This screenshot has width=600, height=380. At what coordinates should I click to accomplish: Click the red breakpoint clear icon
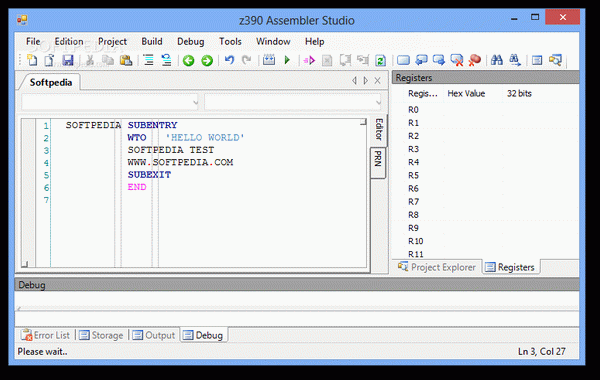(x=474, y=60)
